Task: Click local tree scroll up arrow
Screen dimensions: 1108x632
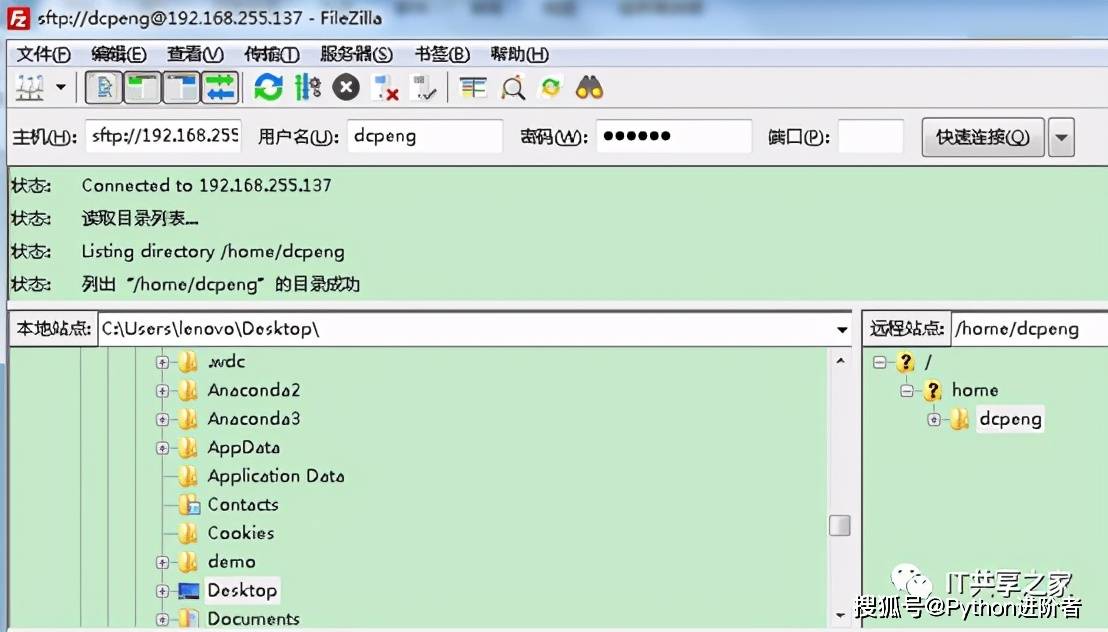Action: (x=840, y=361)
